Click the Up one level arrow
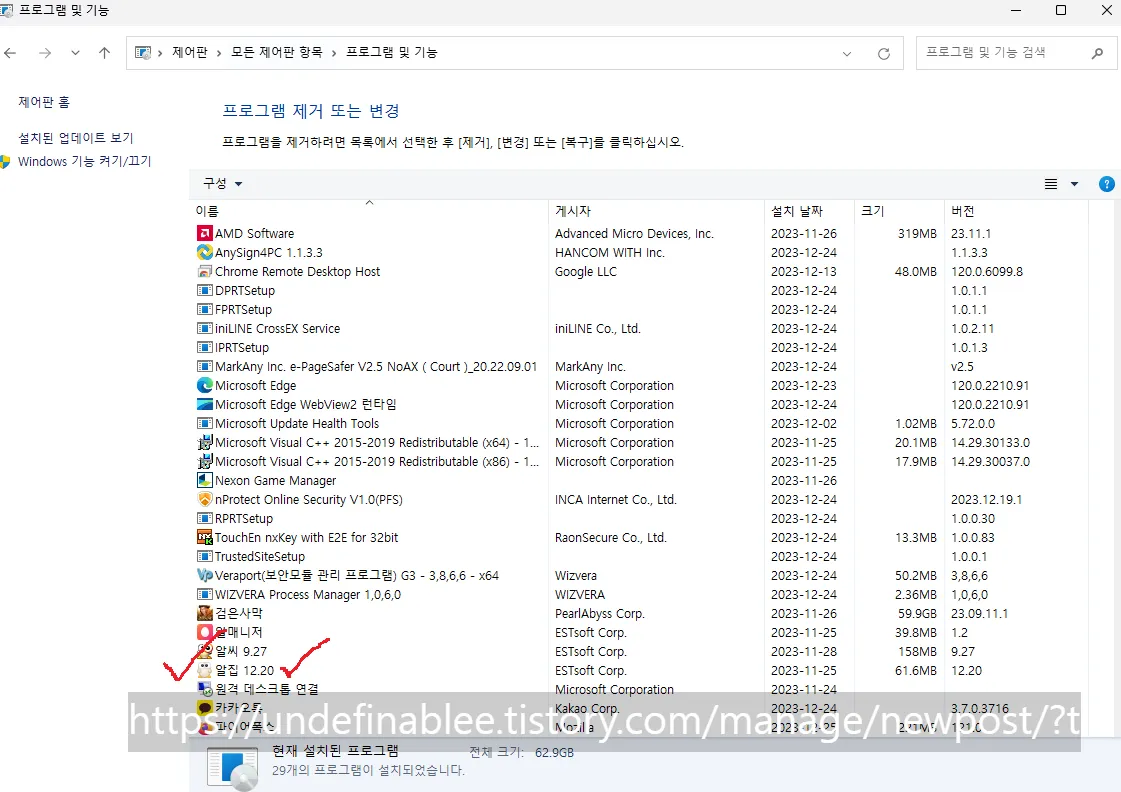Viewport: 1121px width, 792px height. 104,53
